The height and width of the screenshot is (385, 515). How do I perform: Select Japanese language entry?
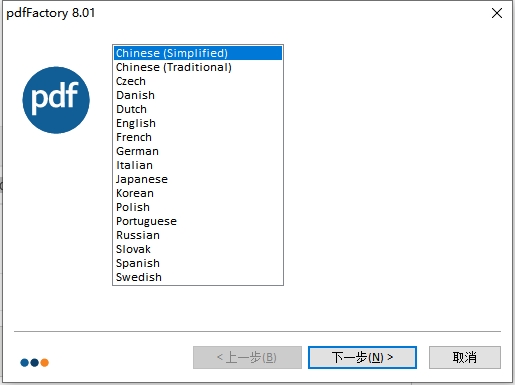pyautogui.click(x=198, y=179)
